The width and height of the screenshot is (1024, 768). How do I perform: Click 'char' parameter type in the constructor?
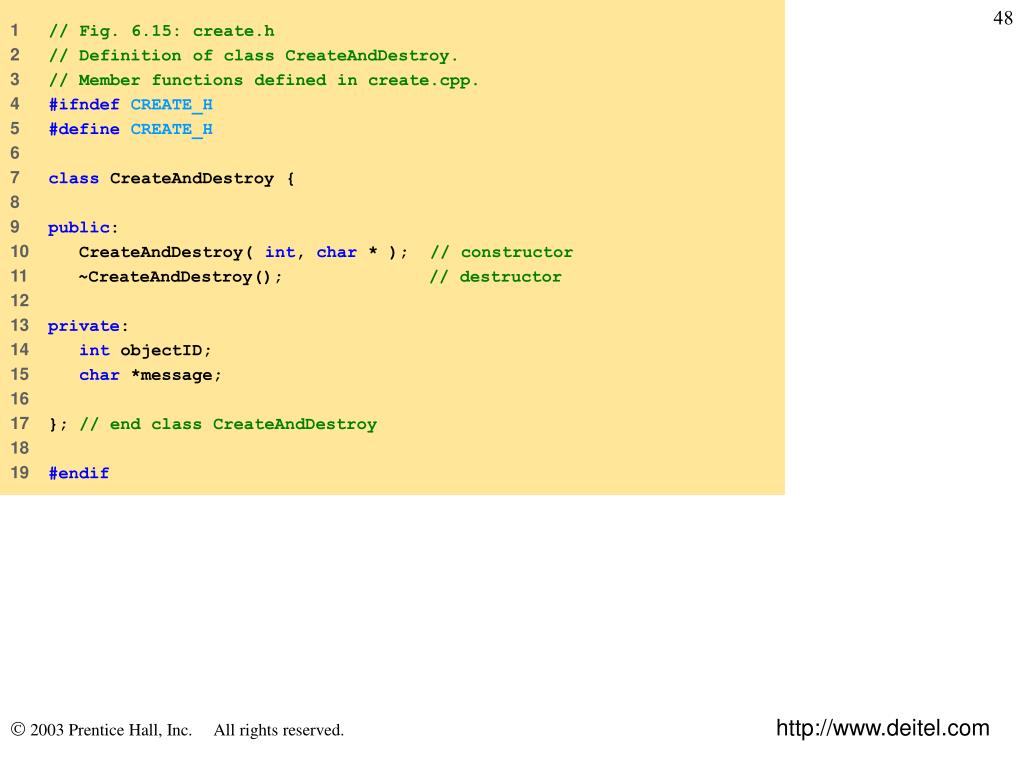[x=336, y=252]
